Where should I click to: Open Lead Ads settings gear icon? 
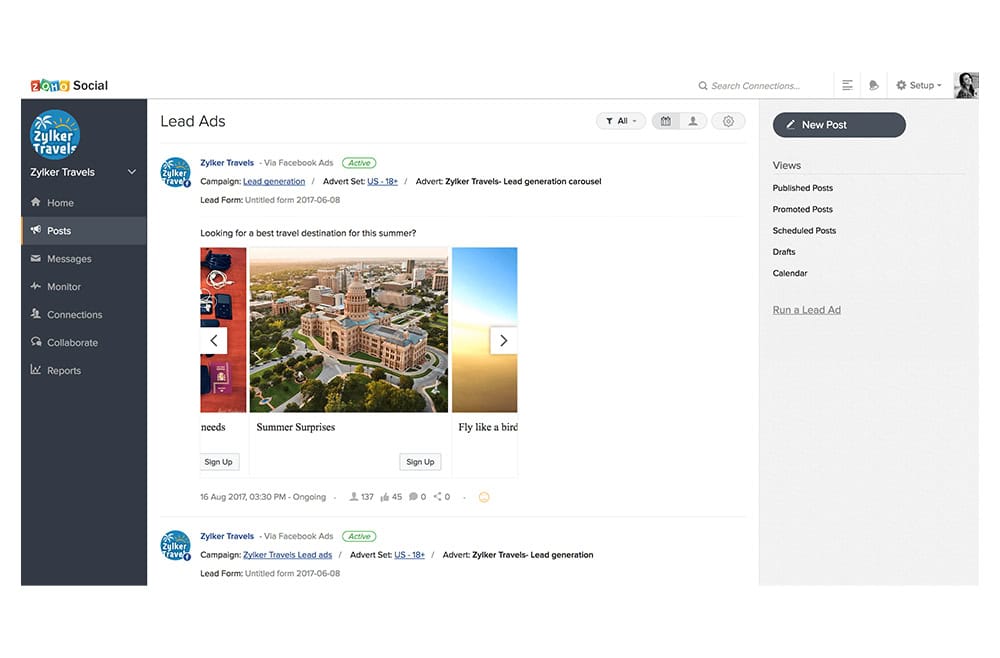click(x=728, y=121)
